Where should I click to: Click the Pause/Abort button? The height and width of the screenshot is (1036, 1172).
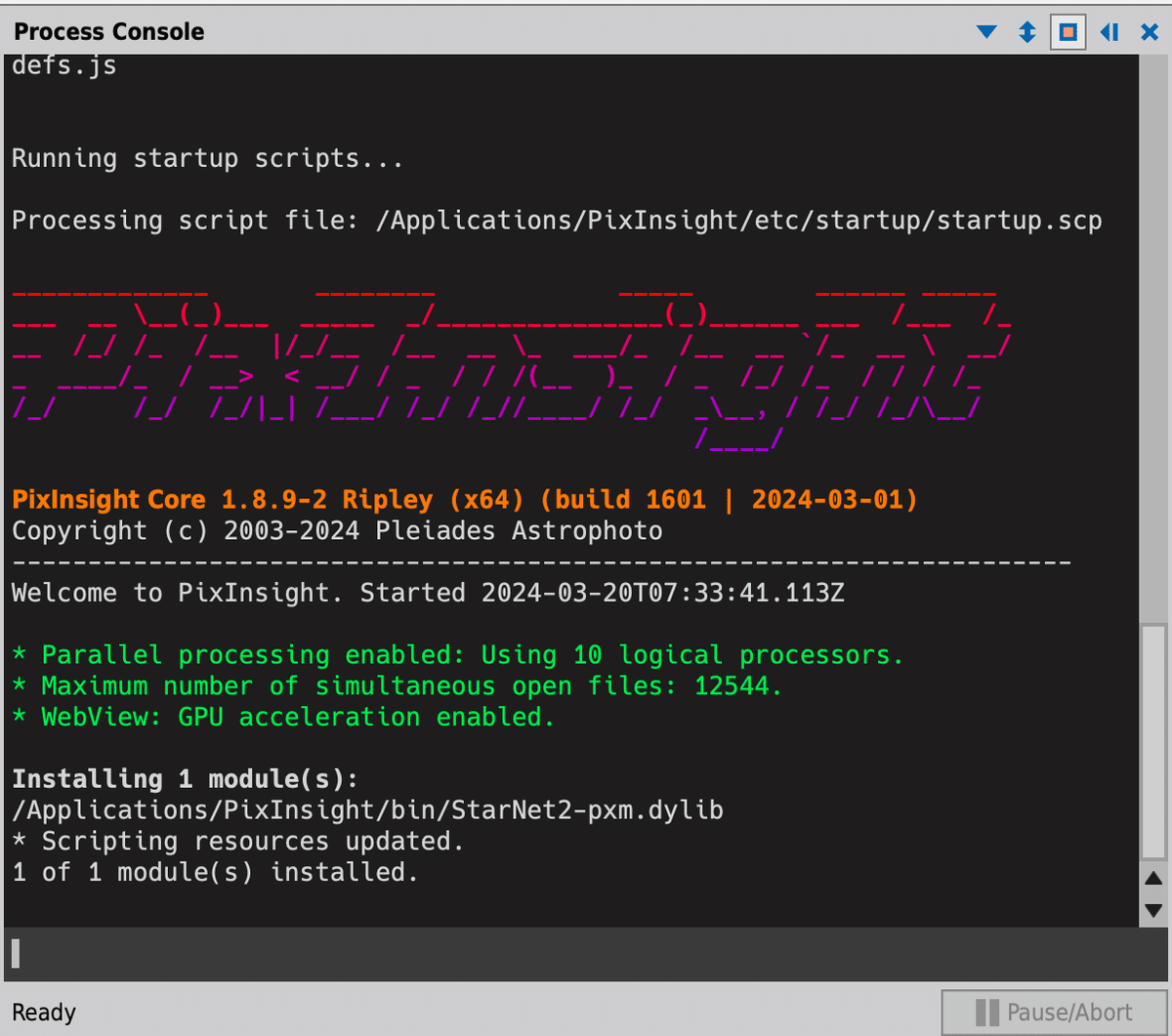(x=1054, y=1013)
